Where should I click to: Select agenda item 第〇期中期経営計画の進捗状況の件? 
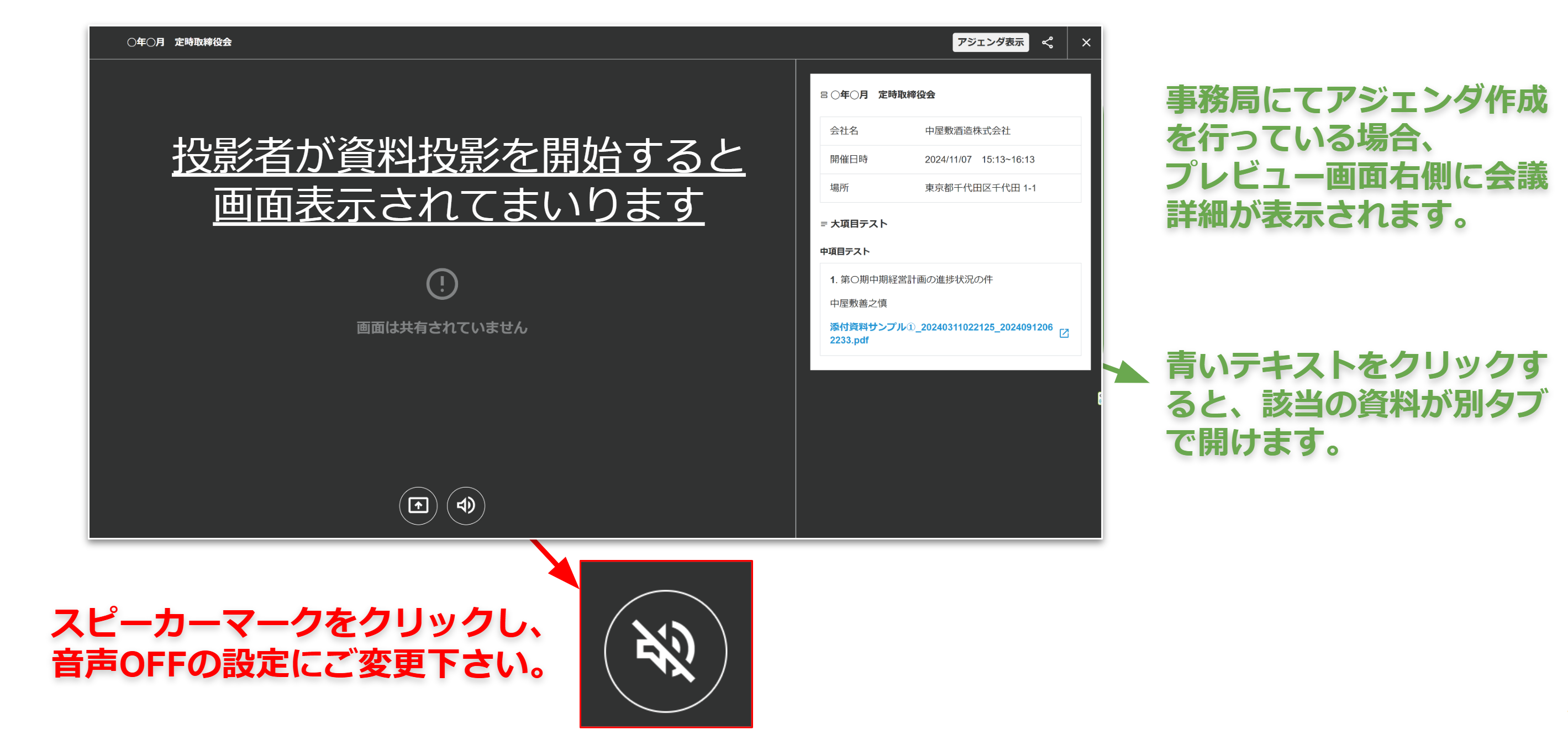pyautogui.click(x=915, y=279)
